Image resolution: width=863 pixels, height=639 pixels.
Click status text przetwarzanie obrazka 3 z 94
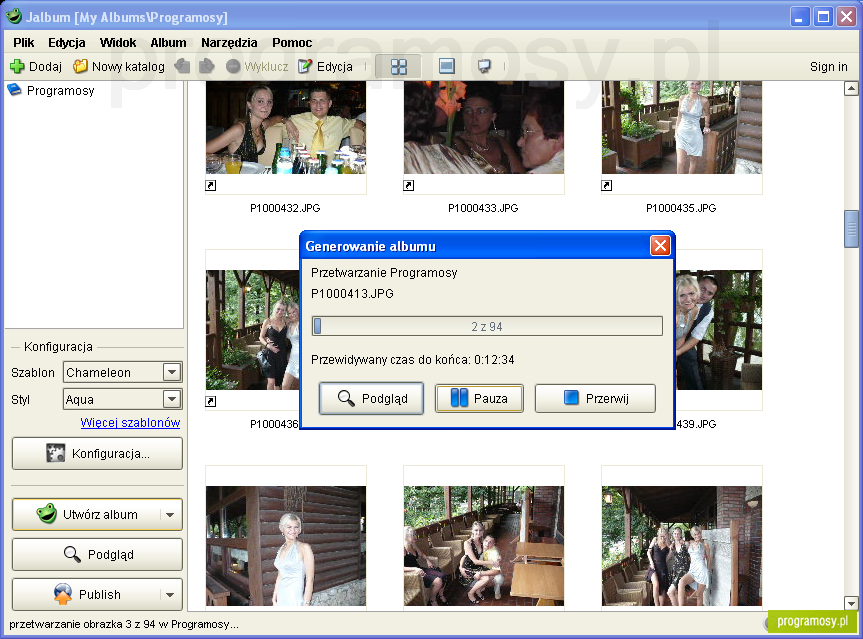(124, 624)
